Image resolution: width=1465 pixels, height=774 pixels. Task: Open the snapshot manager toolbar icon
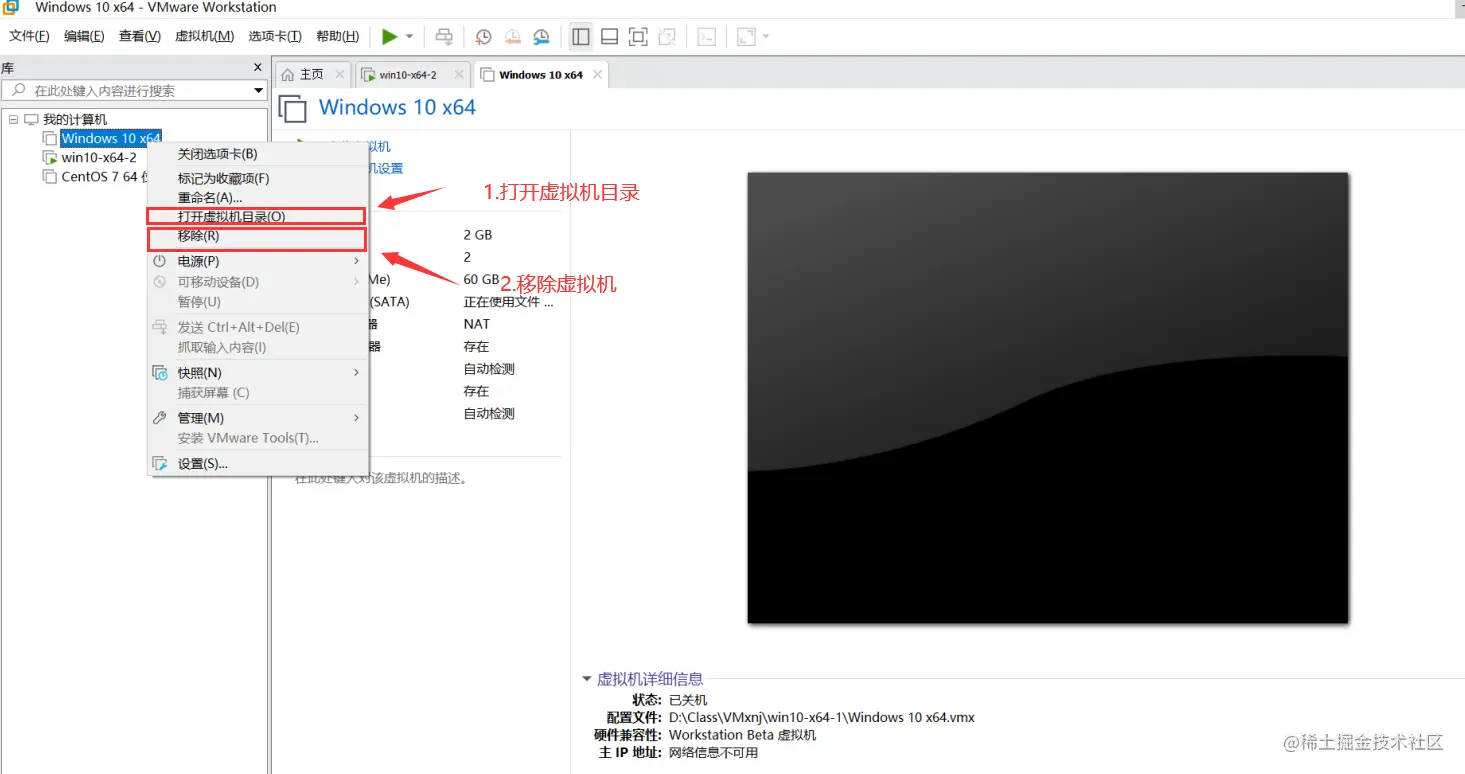click(x=541, y=37)
